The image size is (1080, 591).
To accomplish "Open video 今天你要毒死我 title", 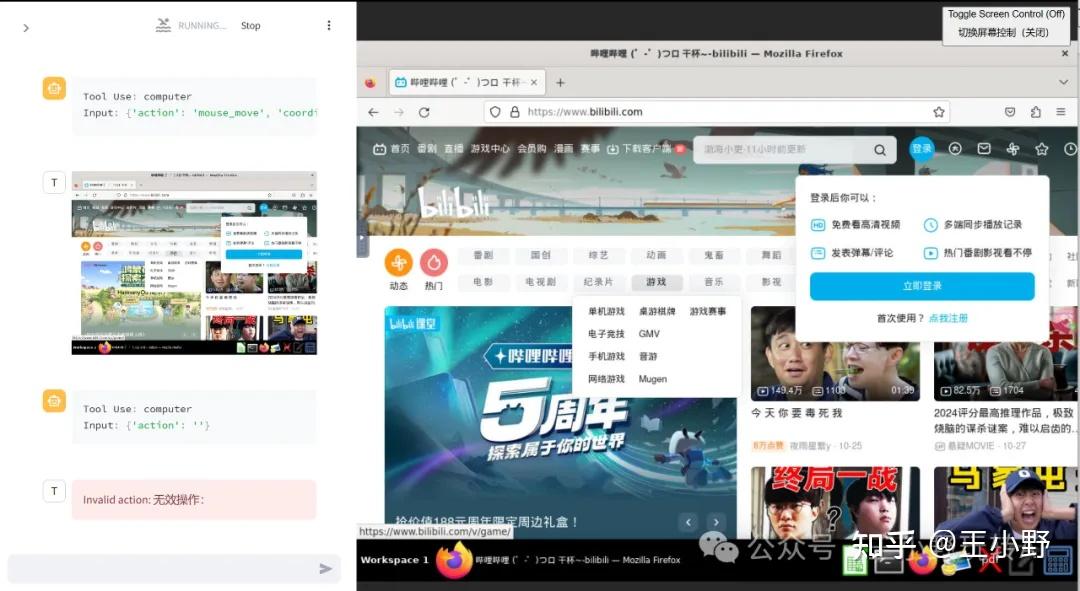I will click(796, 413).
